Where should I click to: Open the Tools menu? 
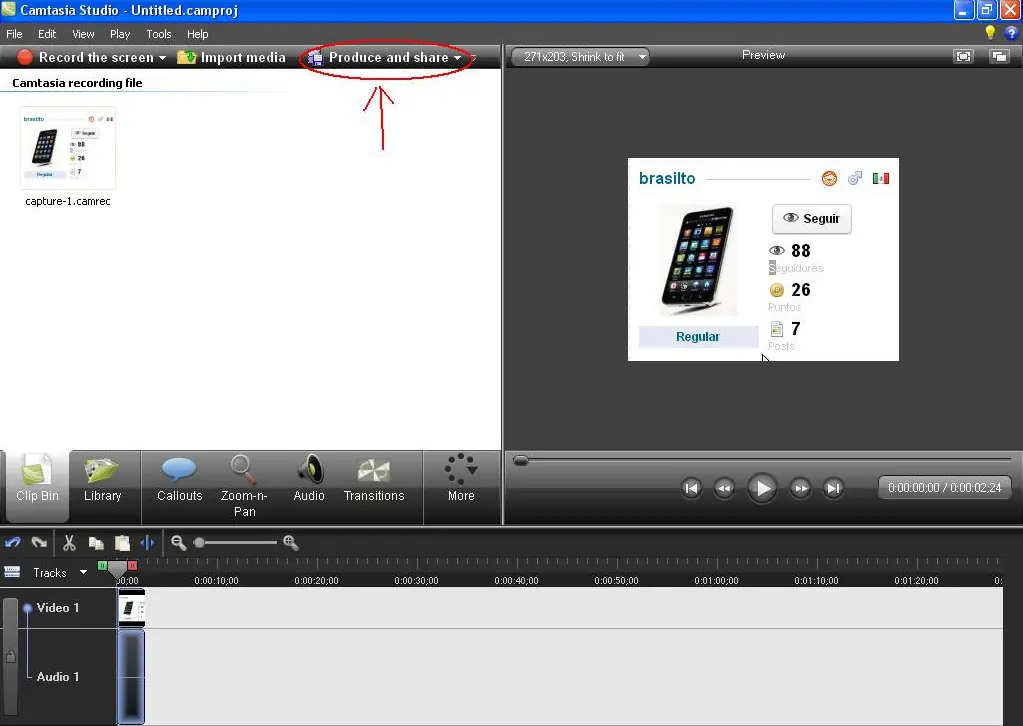[159, 34]
